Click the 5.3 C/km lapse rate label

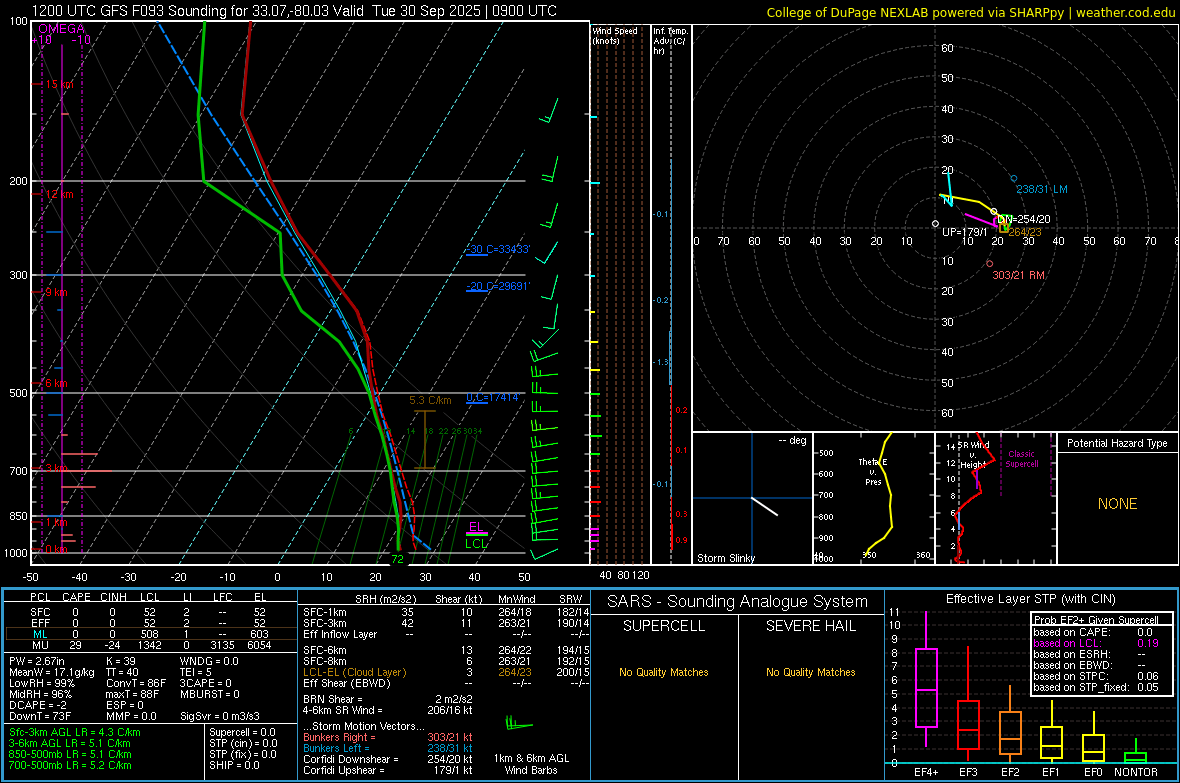click(x=430, y=401)
